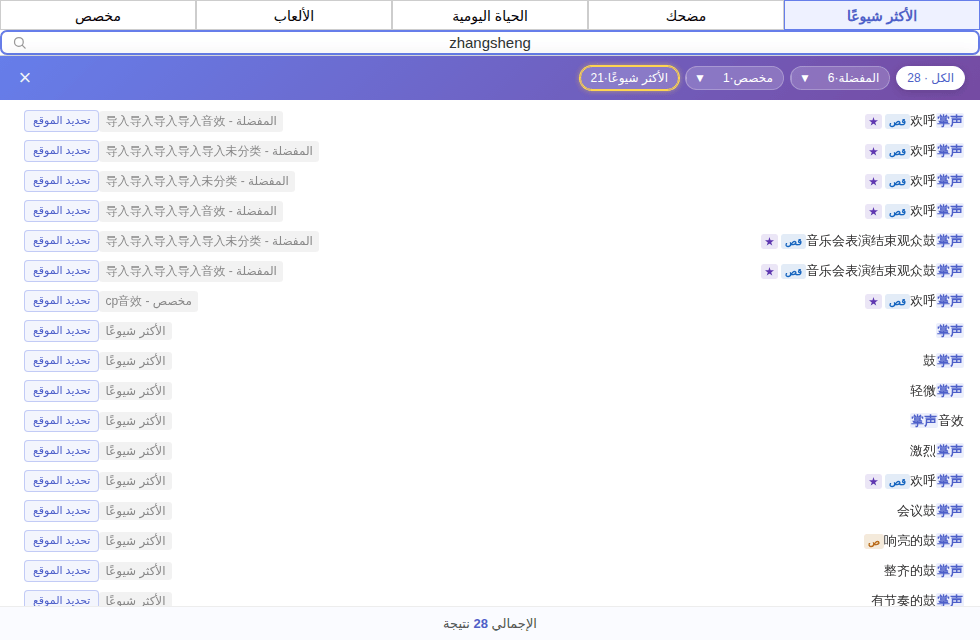
Task: Open the الحياة اليومية tab
Action: (490, 16)
